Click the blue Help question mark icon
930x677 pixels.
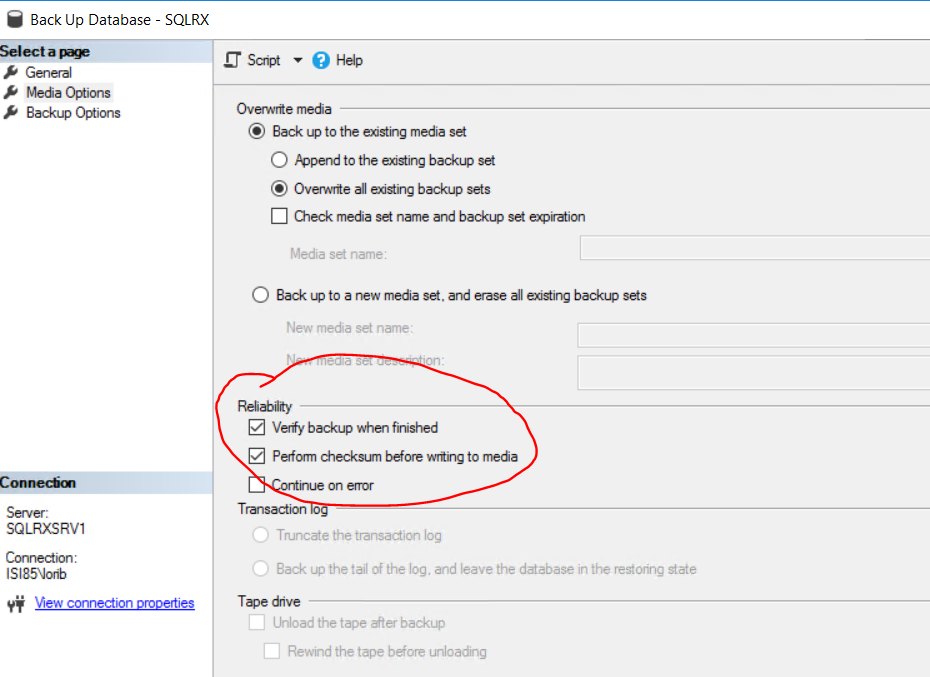(x=321, y=60)
